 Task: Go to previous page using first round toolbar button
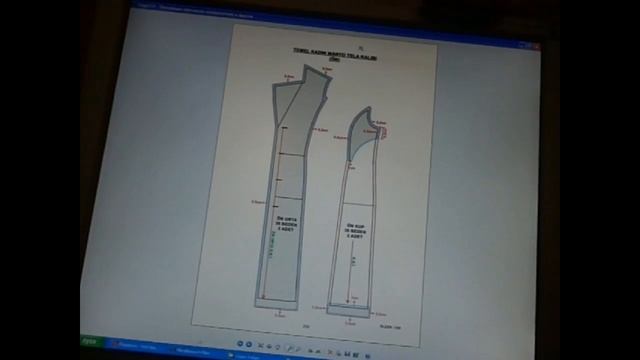point(240,344)
